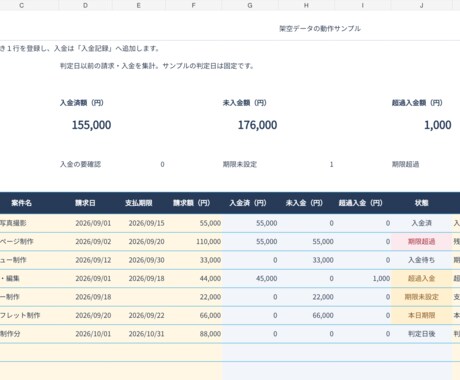This screenshot has width=460, height=380.
Task: Click the 超過入金 status cell in the 44,000 row
Action: click(x=421, y=278)
